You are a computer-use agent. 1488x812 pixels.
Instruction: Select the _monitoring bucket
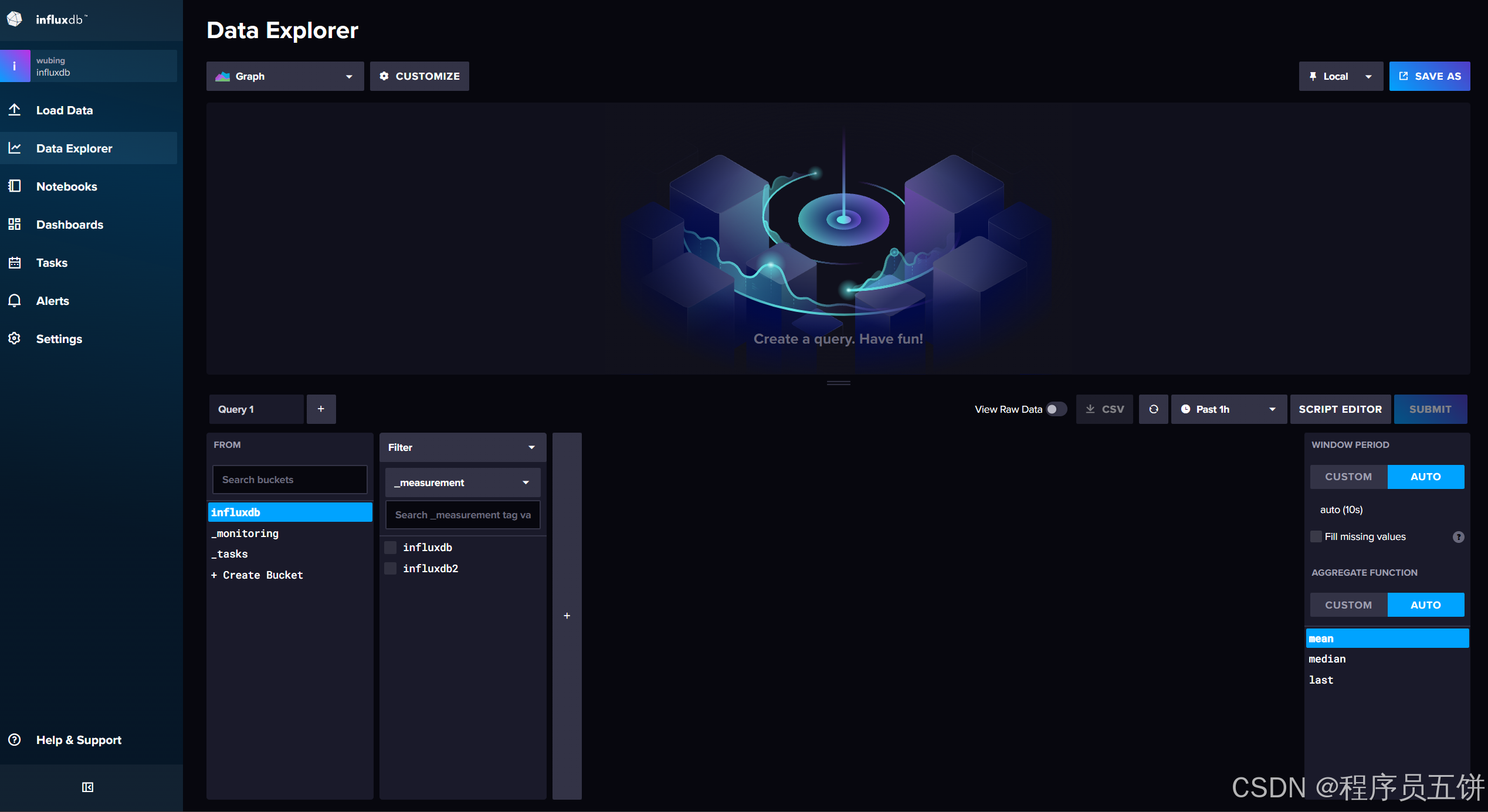click(x=245, y=533)
